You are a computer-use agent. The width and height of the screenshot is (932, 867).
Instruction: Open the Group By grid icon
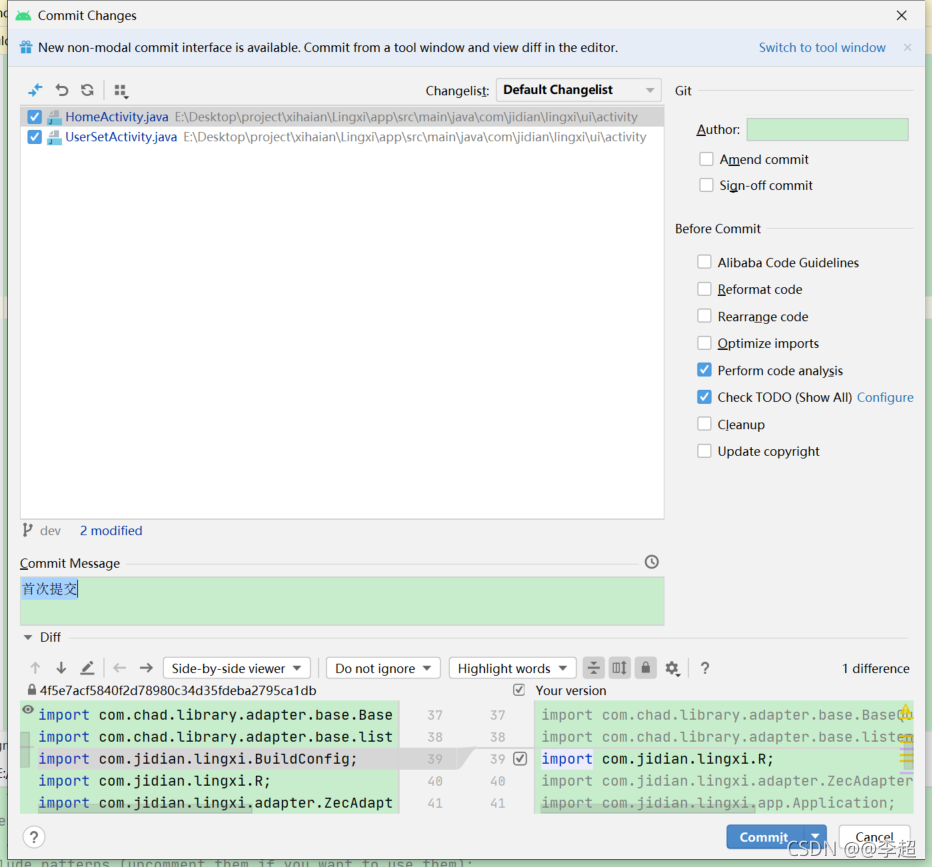point(121,91)
